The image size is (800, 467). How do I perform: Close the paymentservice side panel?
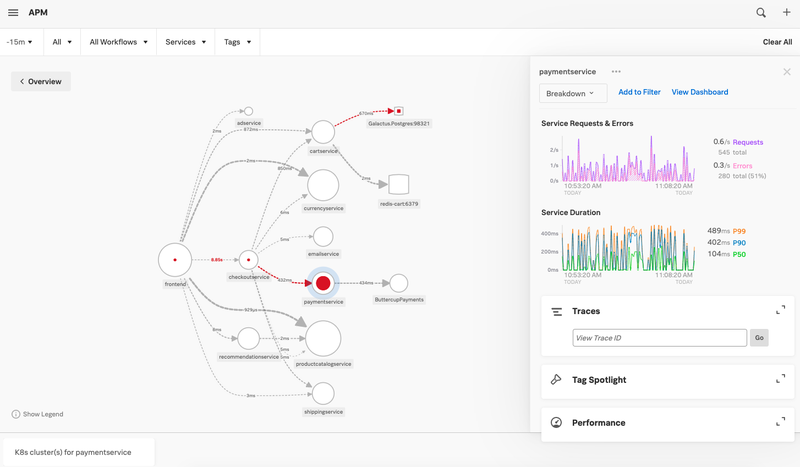787,72
